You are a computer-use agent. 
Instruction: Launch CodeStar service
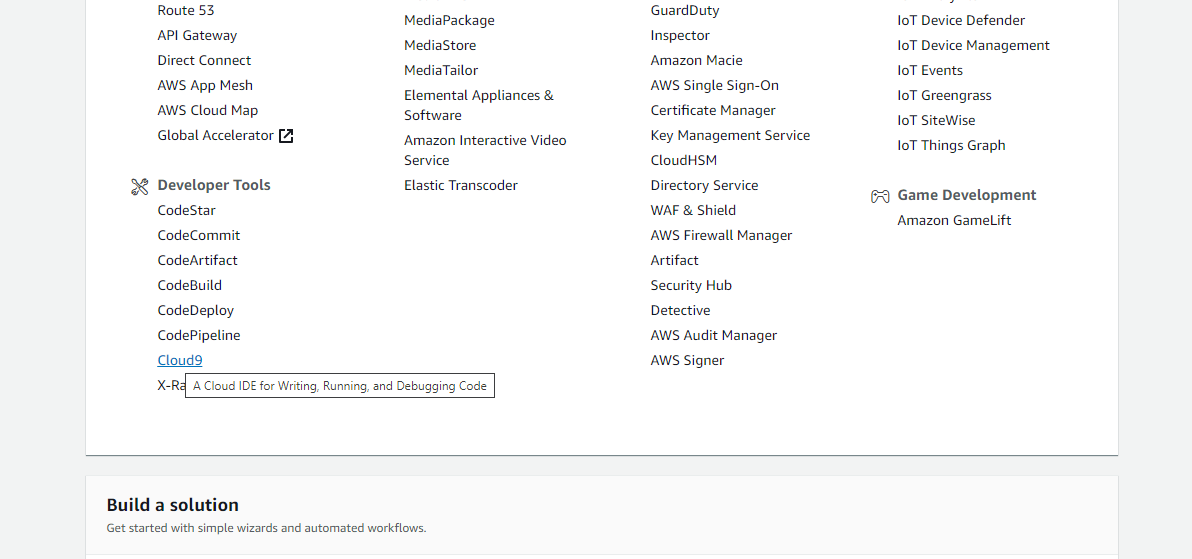(x=186, y=211)
